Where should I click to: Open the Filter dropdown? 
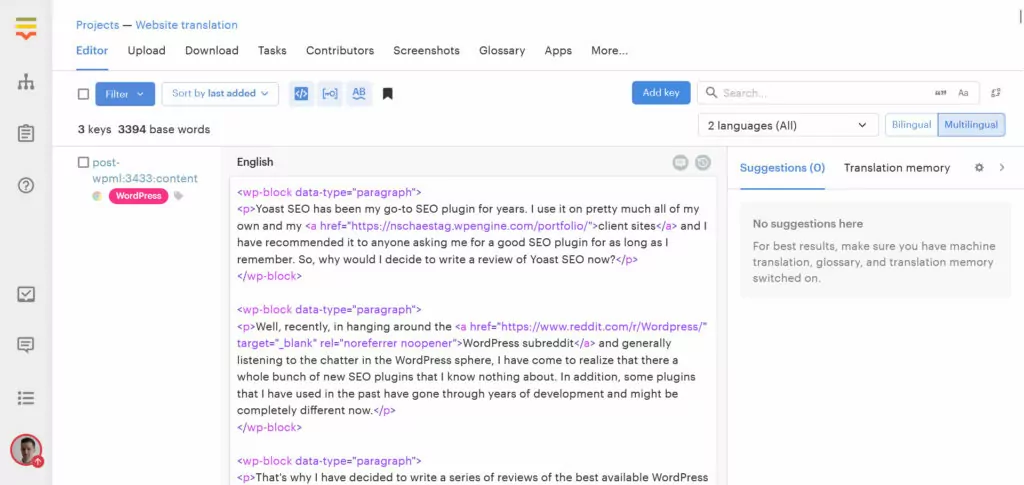click(x=125, y=94)
